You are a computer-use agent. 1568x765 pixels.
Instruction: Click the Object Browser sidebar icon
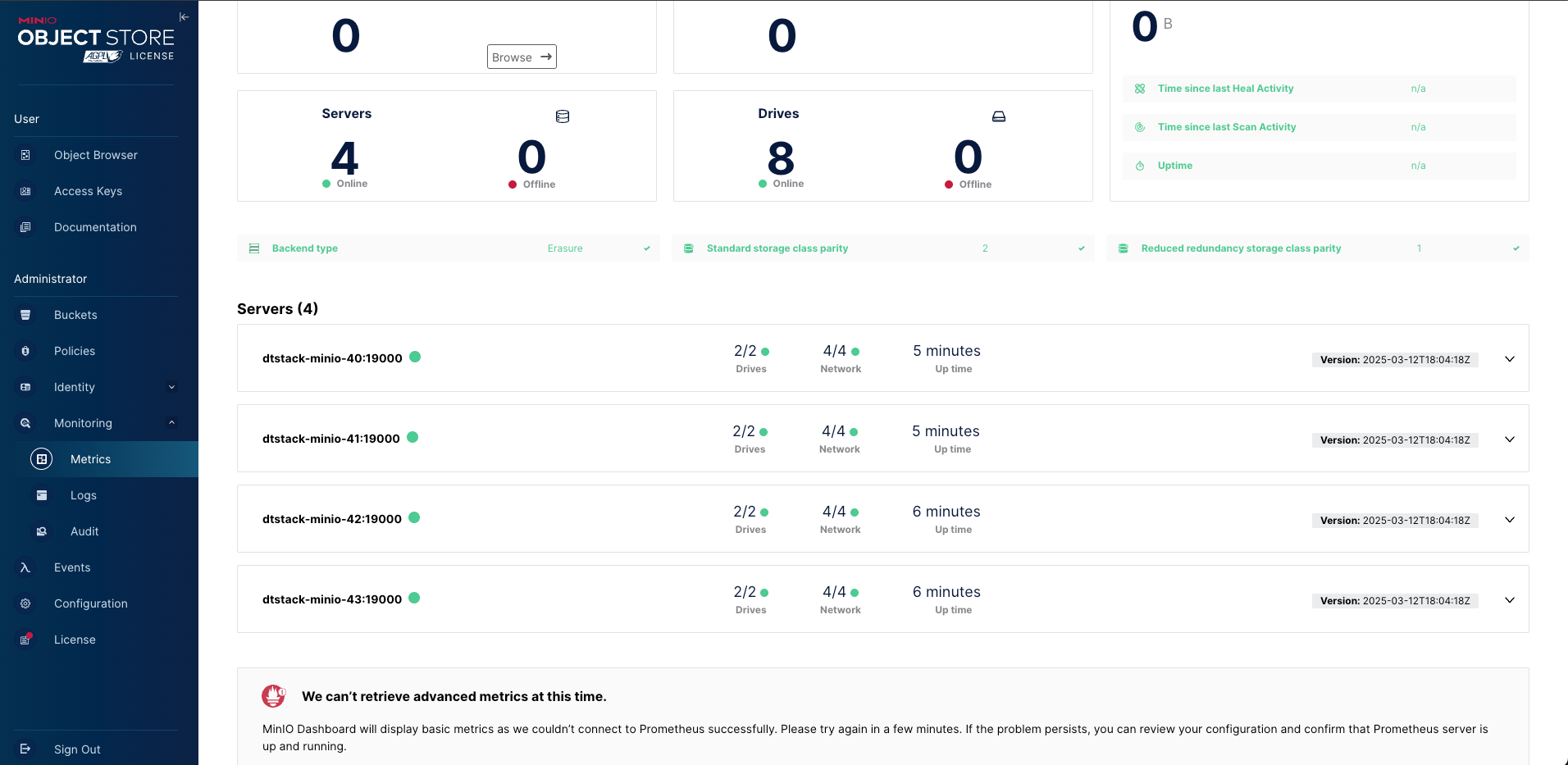(25, 155)
